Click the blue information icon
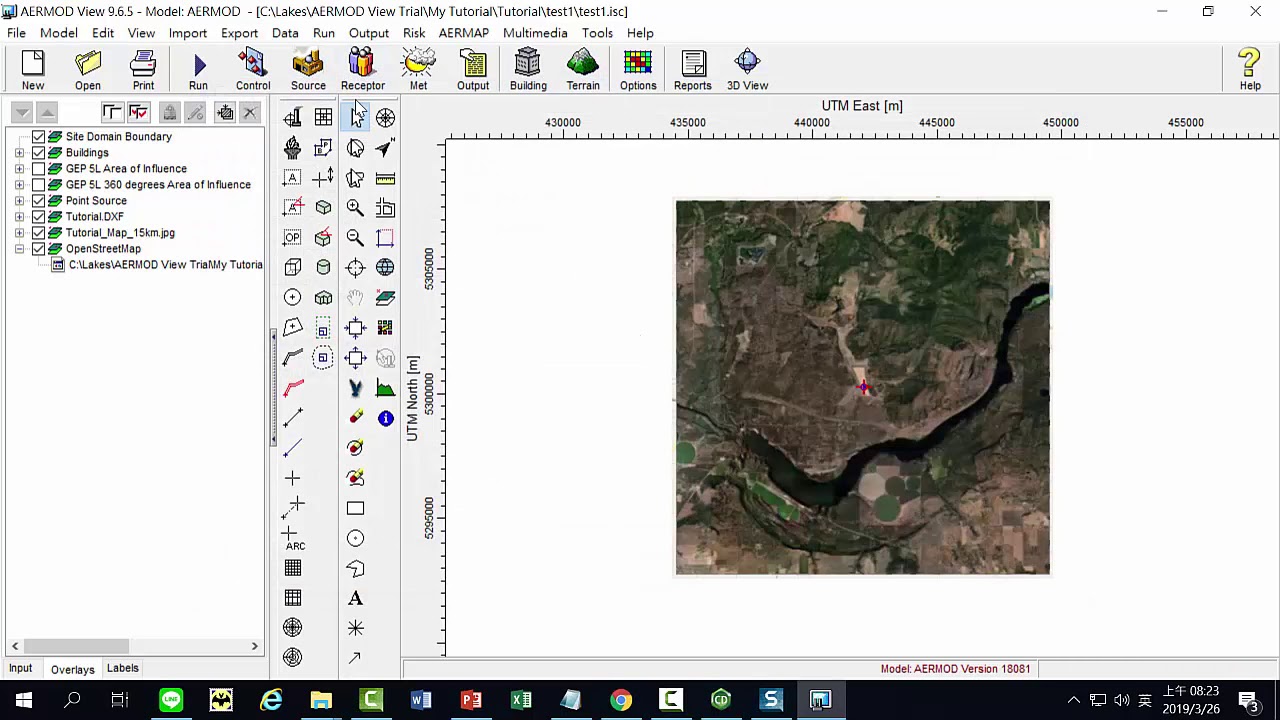1280x720 pixels. click(385, 418)
